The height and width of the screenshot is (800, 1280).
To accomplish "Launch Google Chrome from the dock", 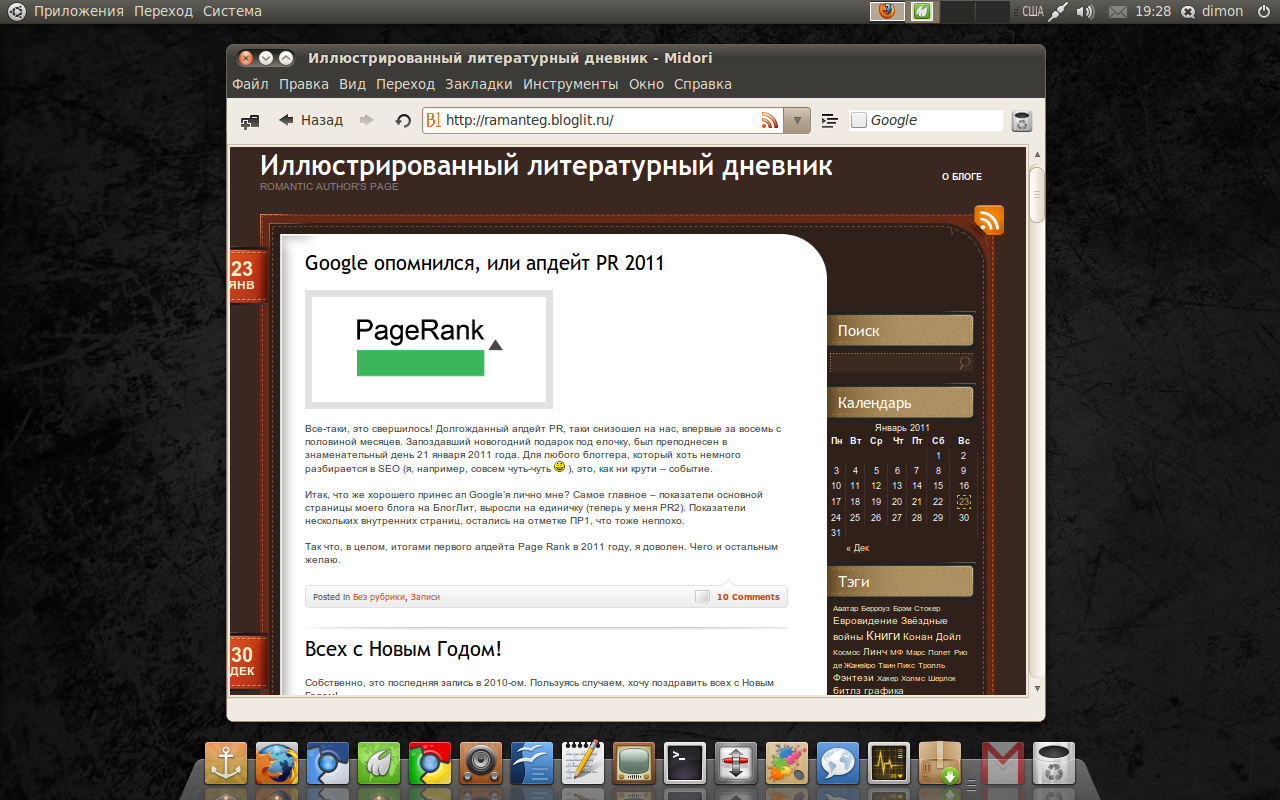I will [430, 763].
